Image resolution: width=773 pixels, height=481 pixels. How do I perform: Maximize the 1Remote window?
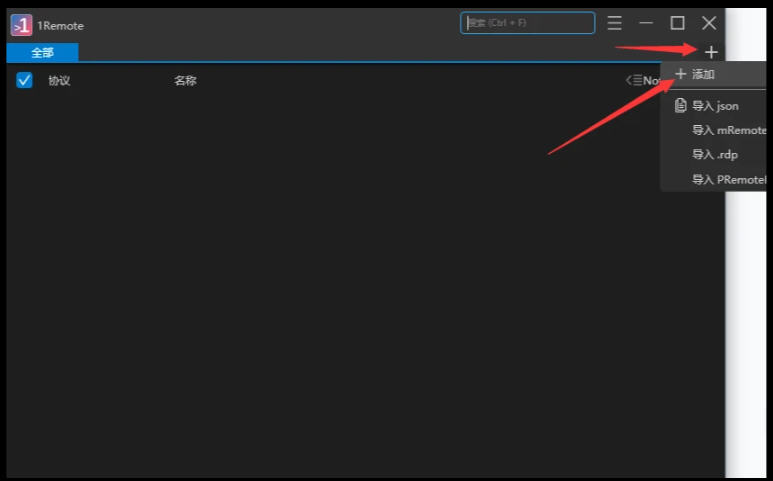coord(677,23)
